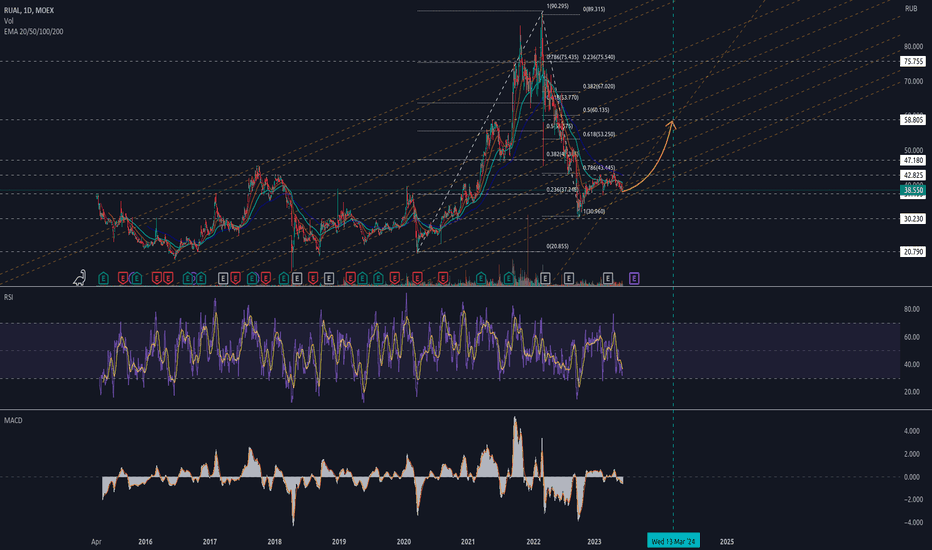Click the Fibonacci label 0(20.855)
The height and width of the screenshot is (550, 932).
click(558, 246)
